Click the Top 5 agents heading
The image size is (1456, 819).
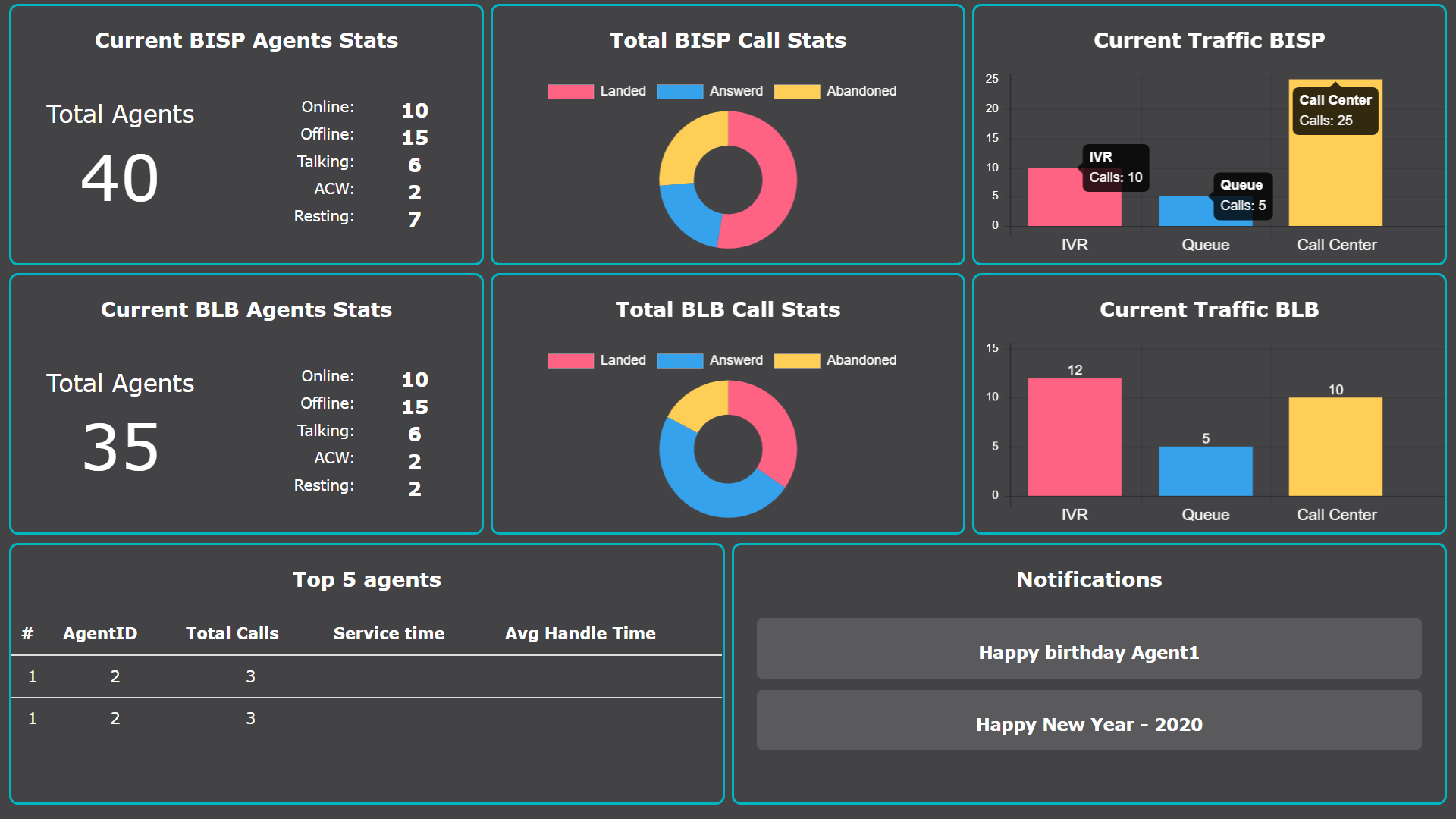pyautogui.click(x=367, y=580)
